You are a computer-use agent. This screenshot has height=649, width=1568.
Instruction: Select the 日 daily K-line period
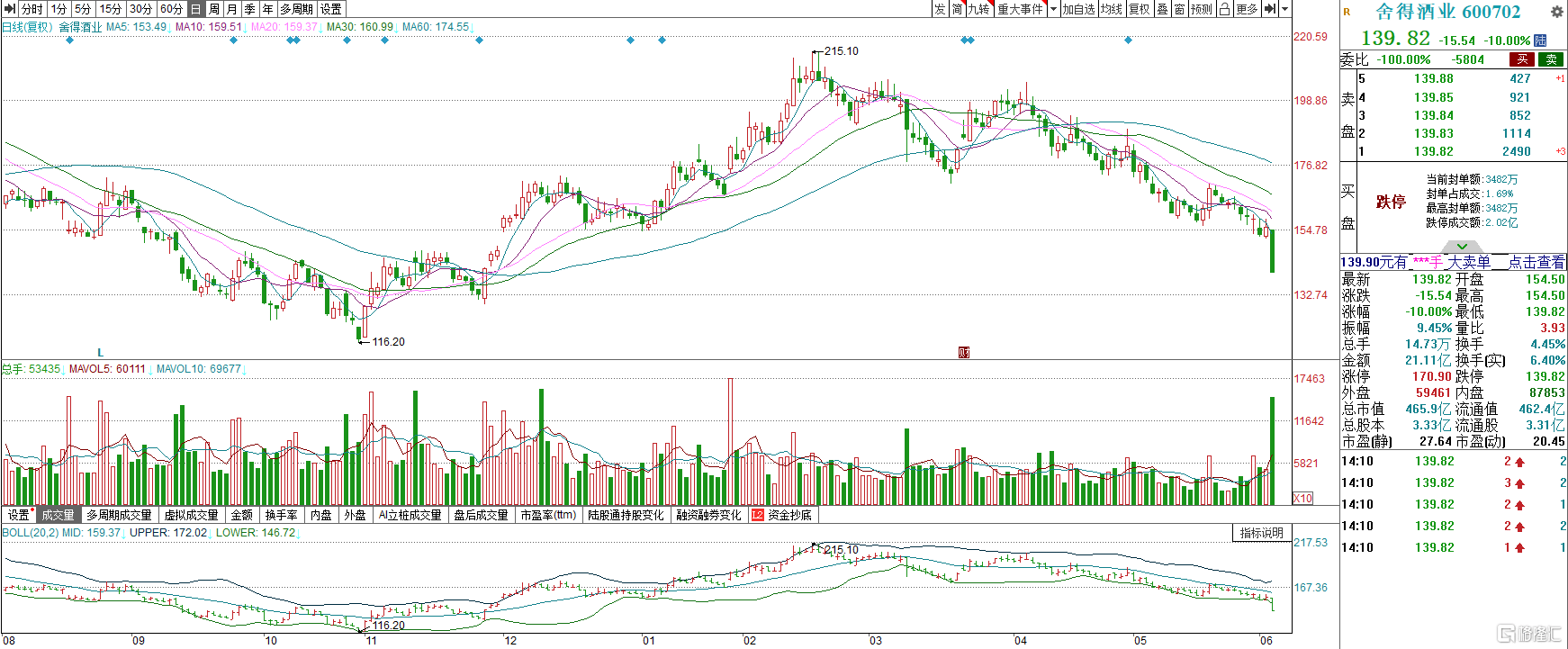[x=195, y=9]
